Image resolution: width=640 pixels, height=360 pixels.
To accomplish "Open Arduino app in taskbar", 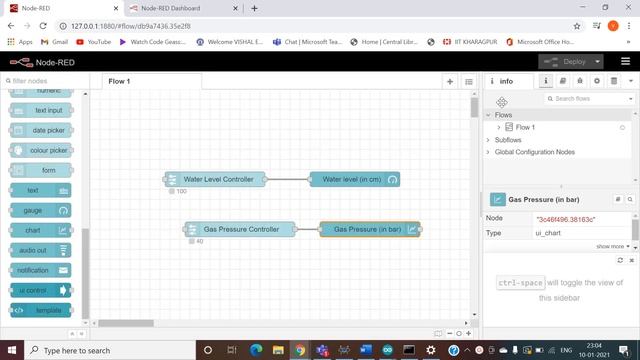I will click(387, 350).
